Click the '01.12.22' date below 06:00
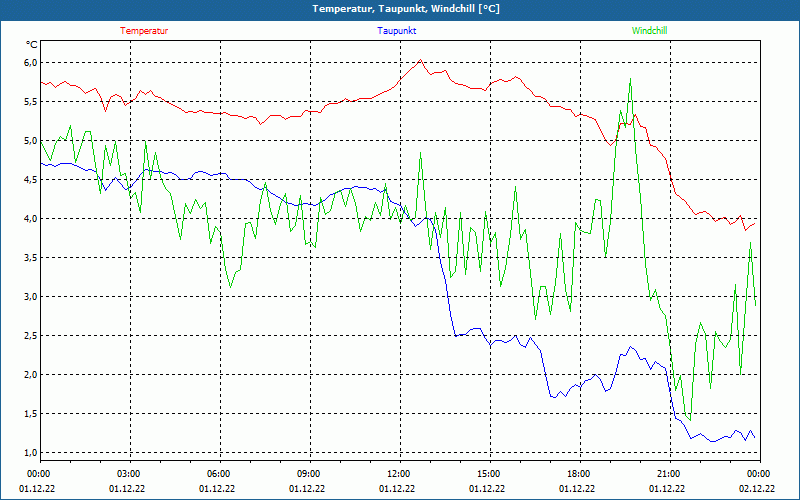800x500 pixels. [217, 488]
